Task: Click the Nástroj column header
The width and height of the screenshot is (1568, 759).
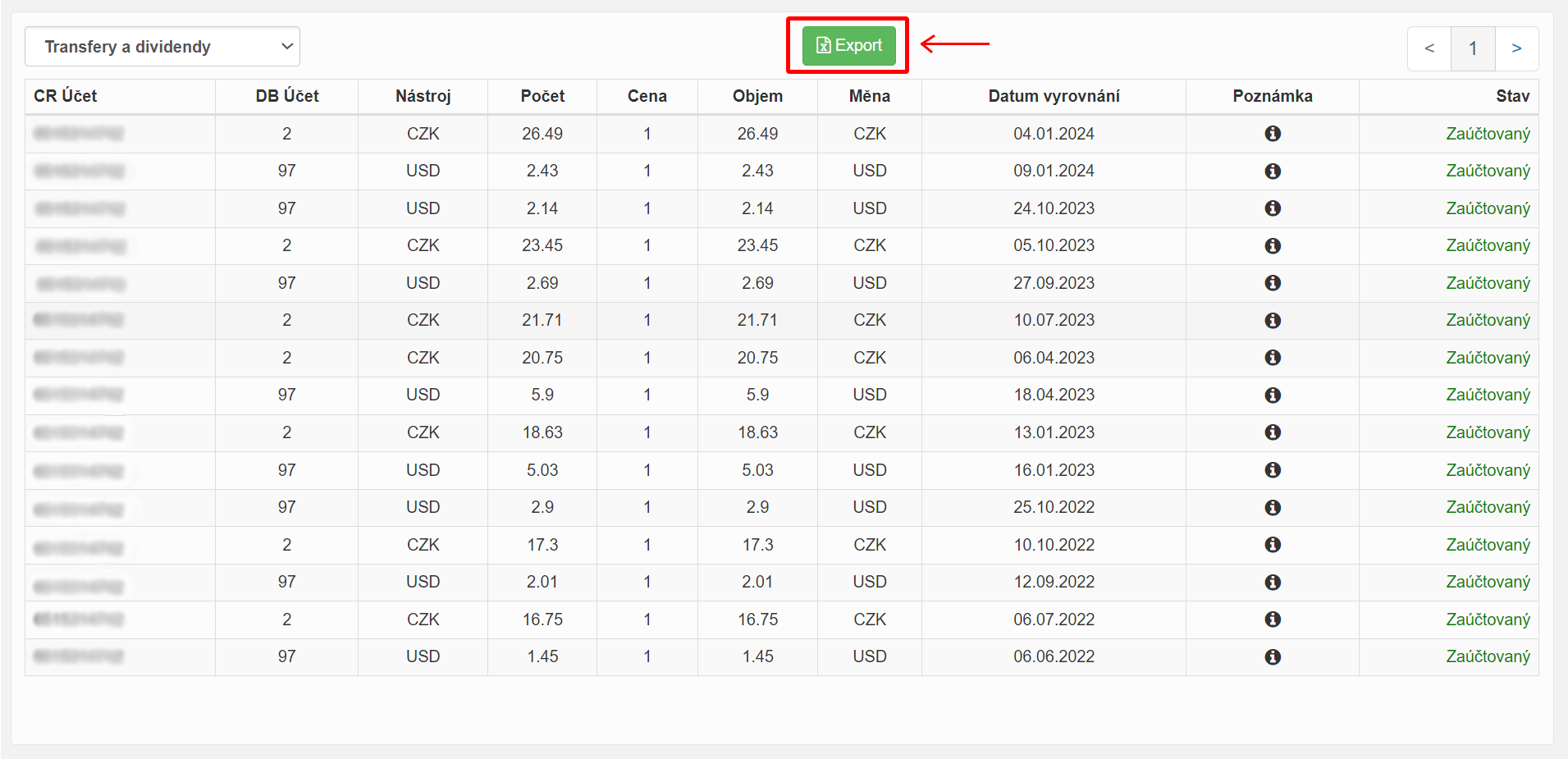Action: click(423, 96)
